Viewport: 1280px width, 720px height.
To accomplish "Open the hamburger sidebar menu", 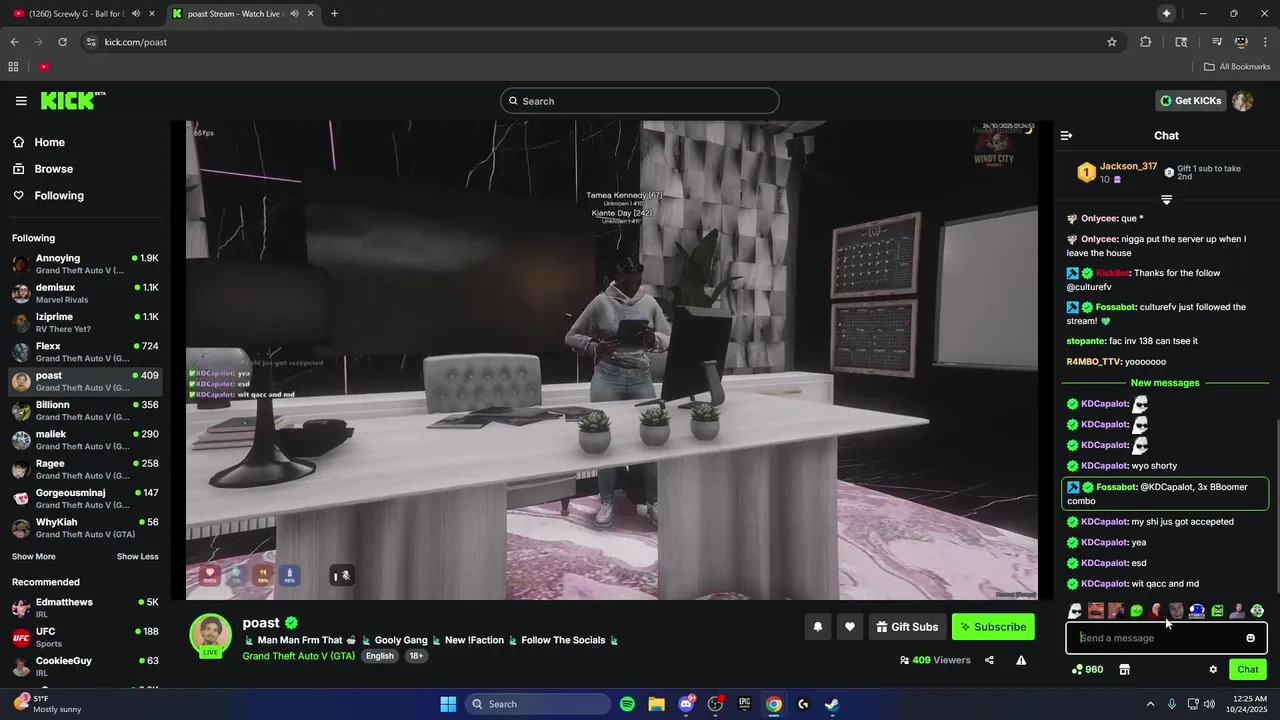I will click(21, 101).
